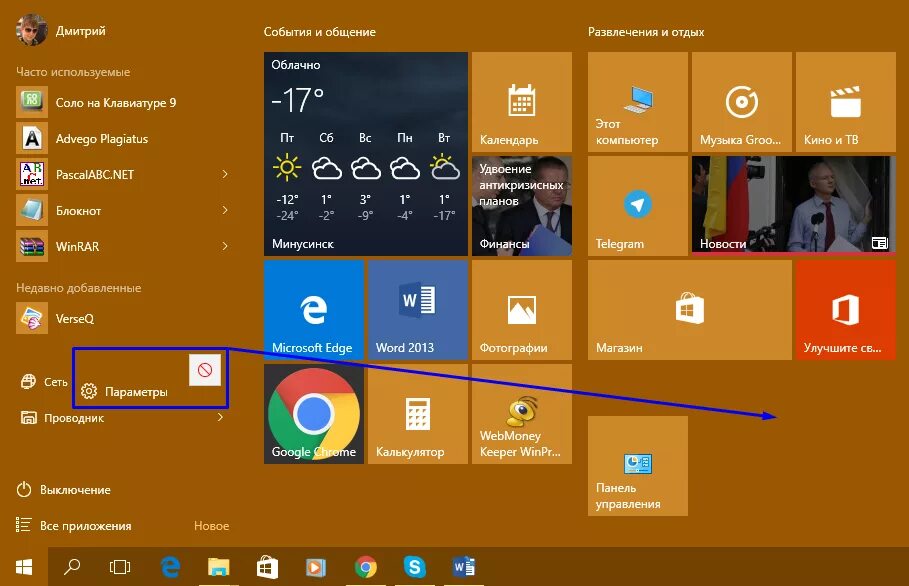909x586 pixels.
Task: Open the Магазин store tile
Action: [x=690, y=310]
